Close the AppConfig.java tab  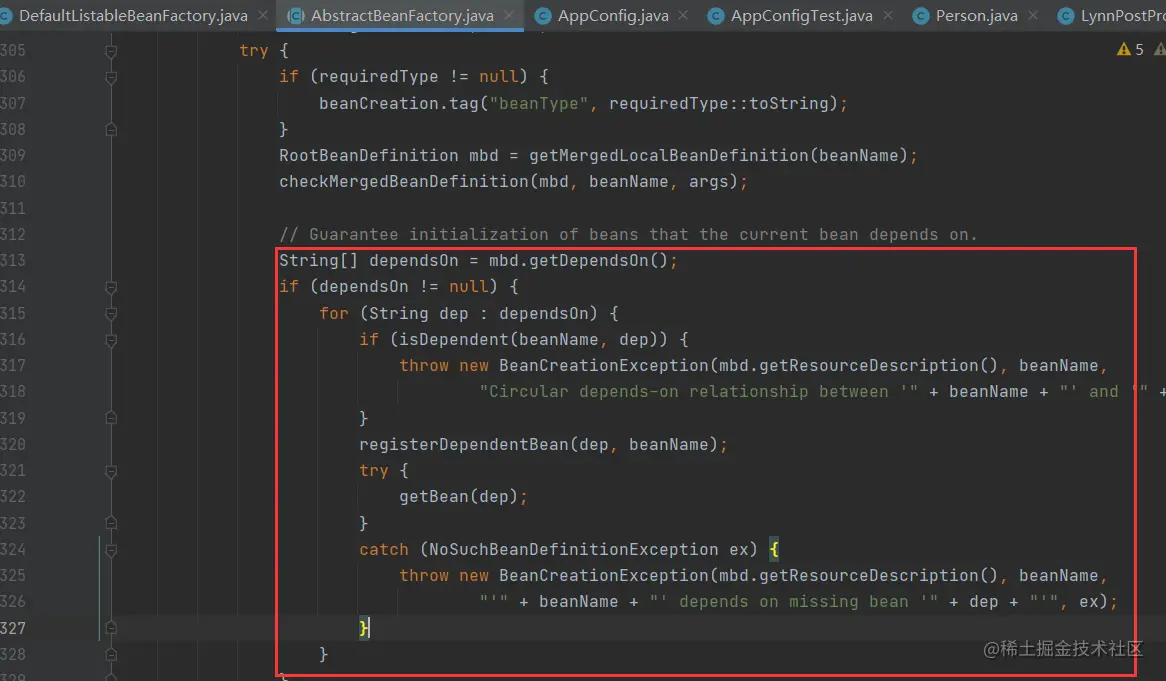pos(683,15)
